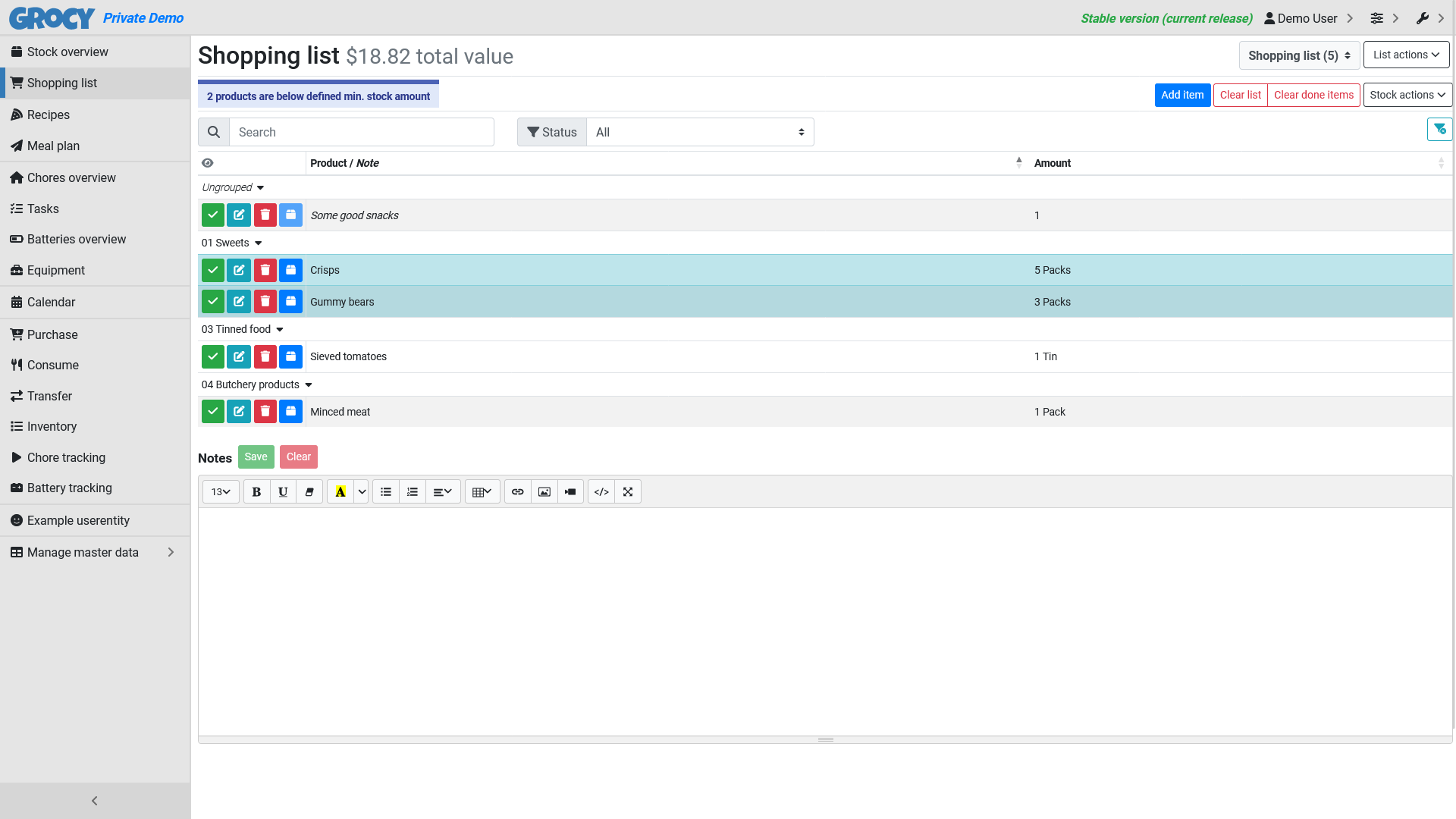
Task: Open table insert dropdown
Action: coord(482,492)
